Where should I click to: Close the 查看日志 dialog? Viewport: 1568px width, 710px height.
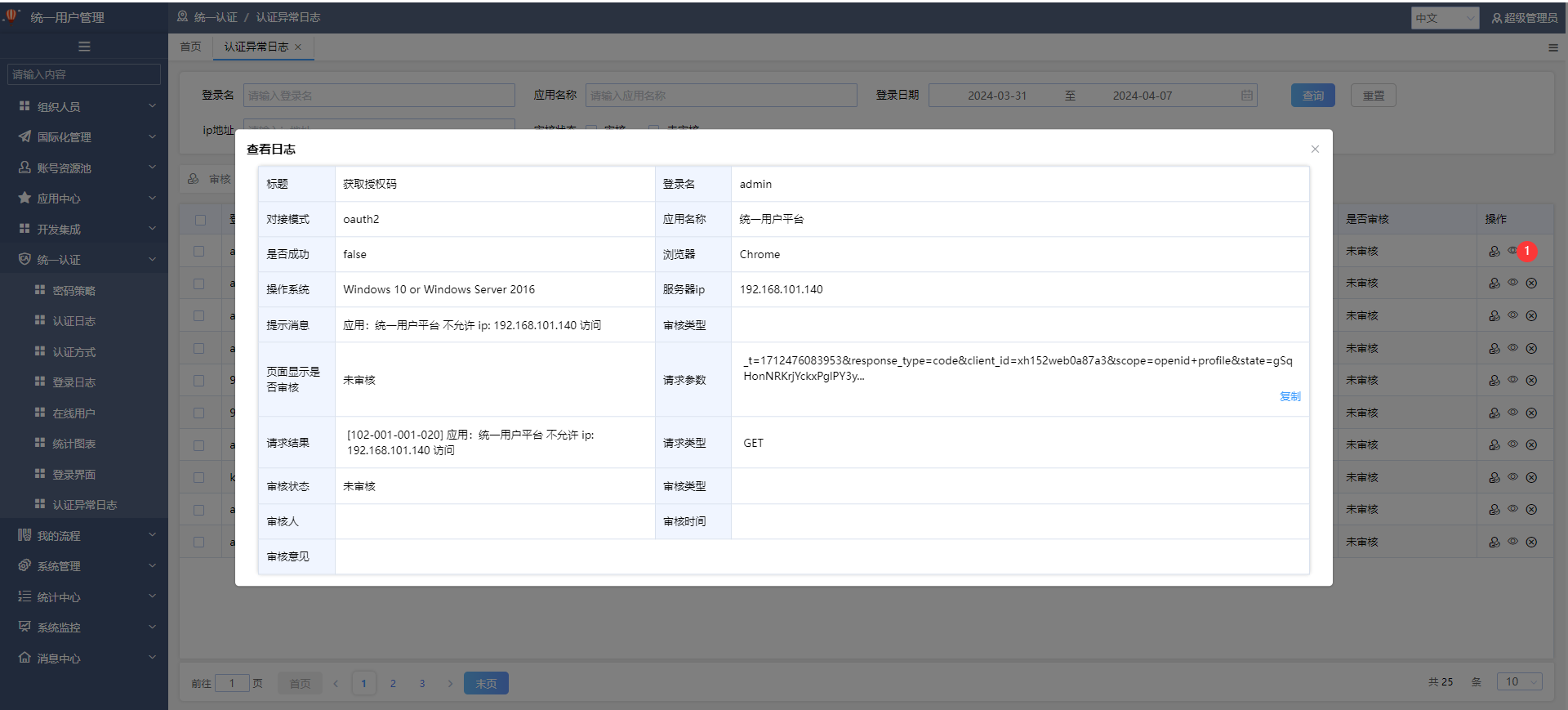click(1315, 149)
